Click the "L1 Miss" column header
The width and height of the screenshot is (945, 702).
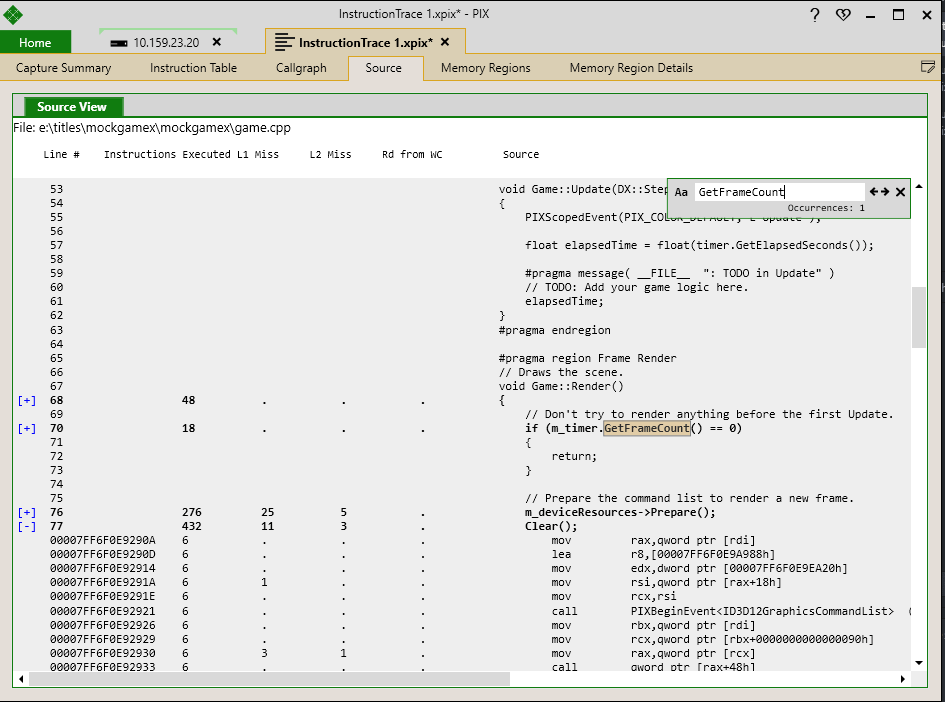tap(258, 154)
